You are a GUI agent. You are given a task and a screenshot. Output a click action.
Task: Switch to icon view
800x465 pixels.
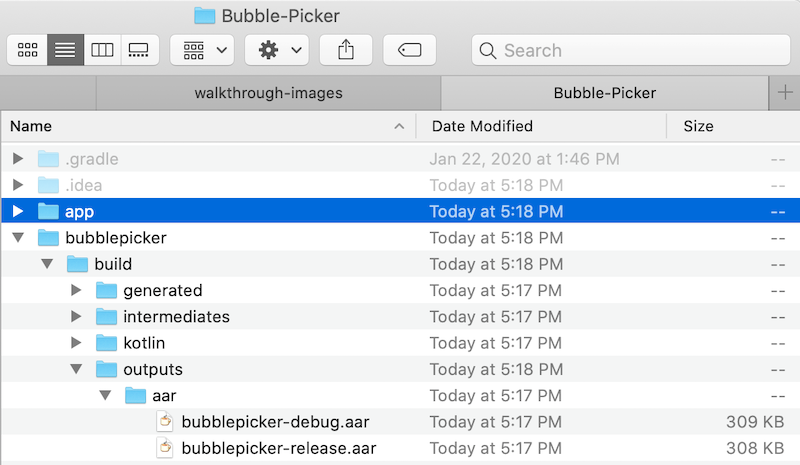pyautogui.click(x=28, y=50)
